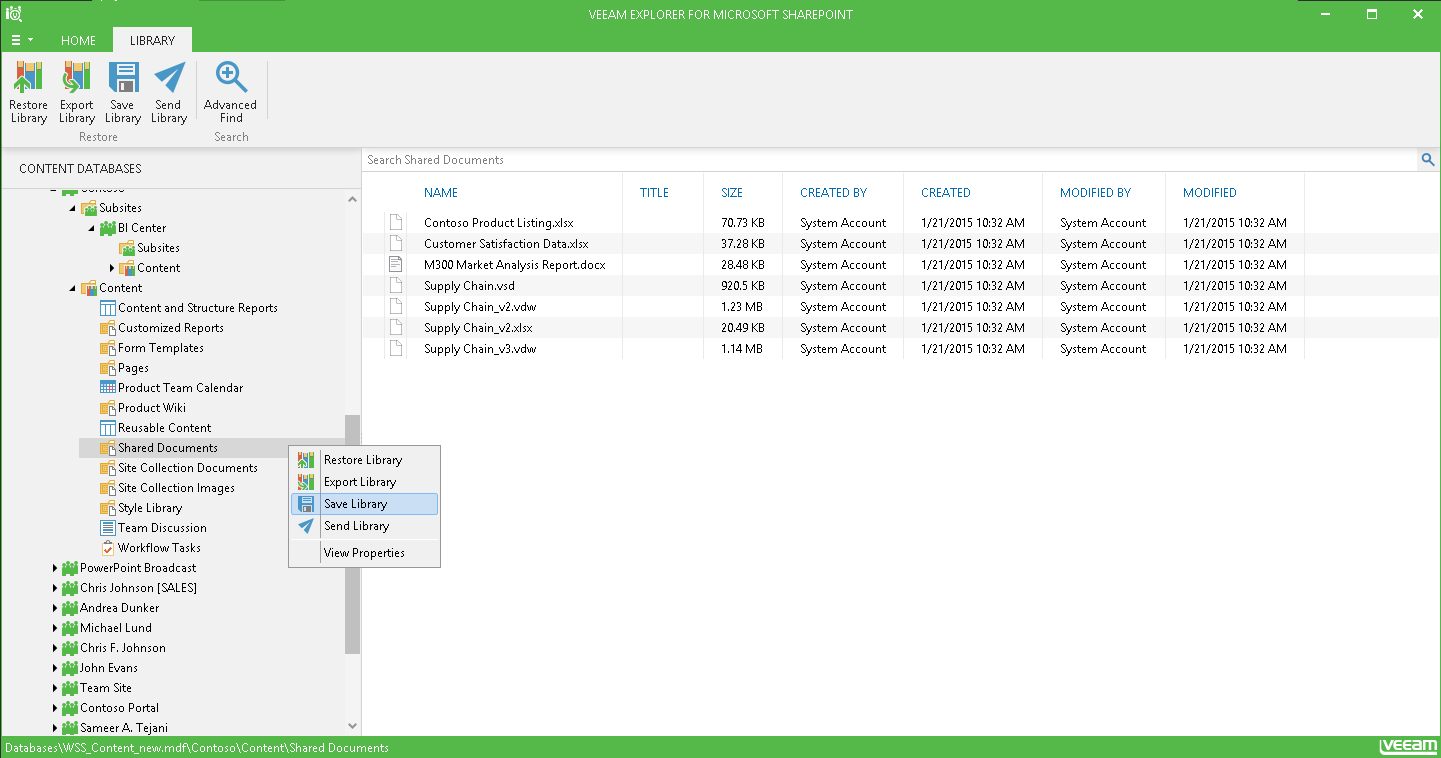
Task: Select the Michael Lund site in tree
Action: (116, 628)
